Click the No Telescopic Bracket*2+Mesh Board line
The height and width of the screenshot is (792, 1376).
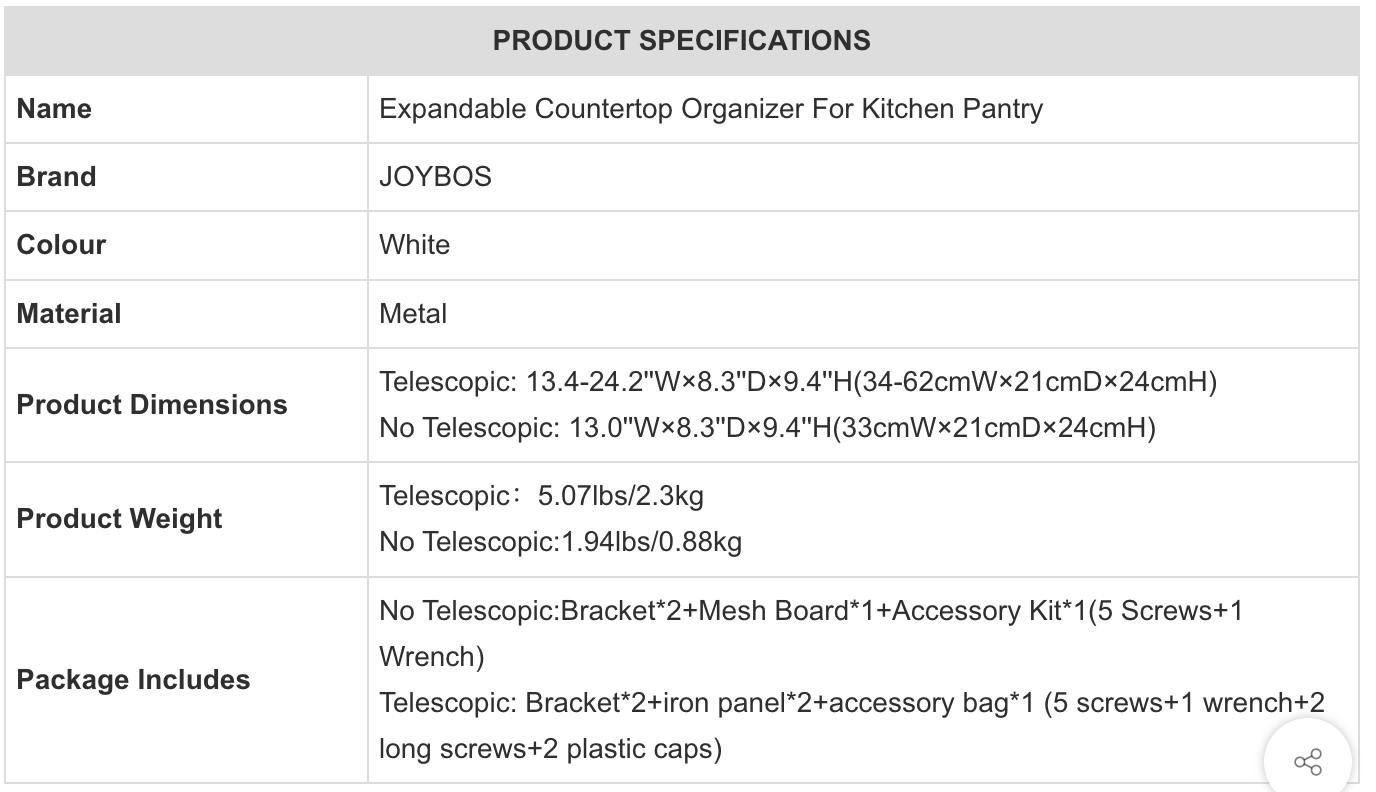click(x=810, y=611)
